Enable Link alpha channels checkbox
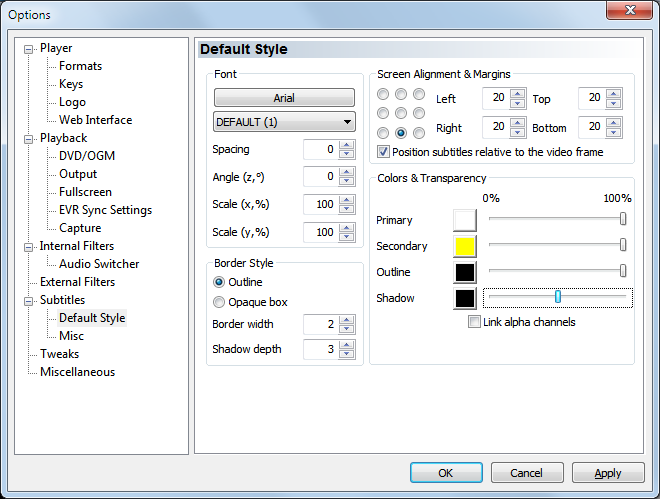Screen dimensions: 660x499 (475, 322)
